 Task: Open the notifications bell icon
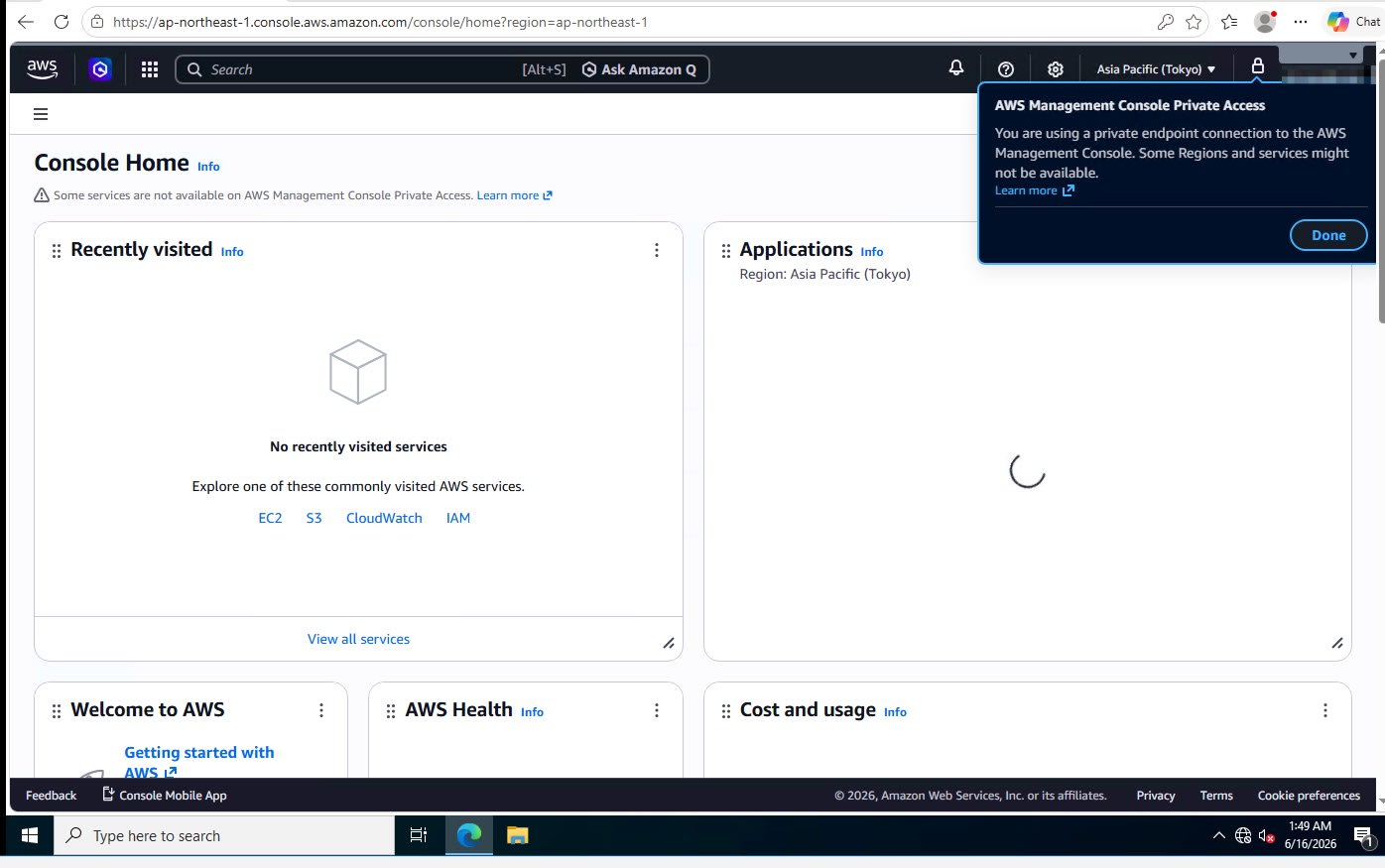click(x=956, y=68)
